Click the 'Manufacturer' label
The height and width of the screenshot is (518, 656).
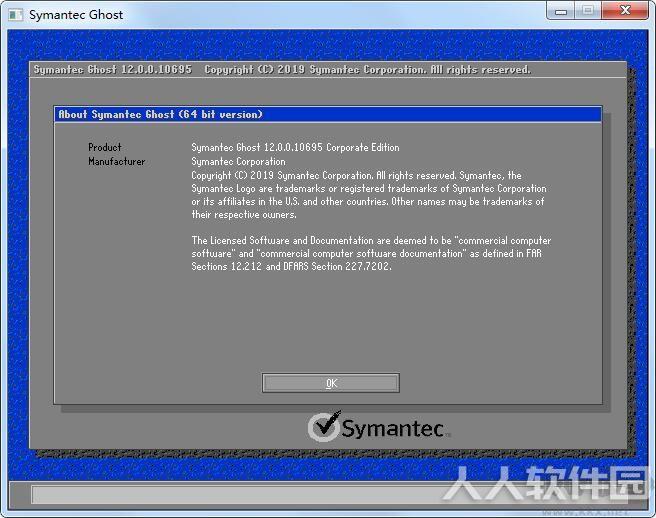click(x=117, y=162)
